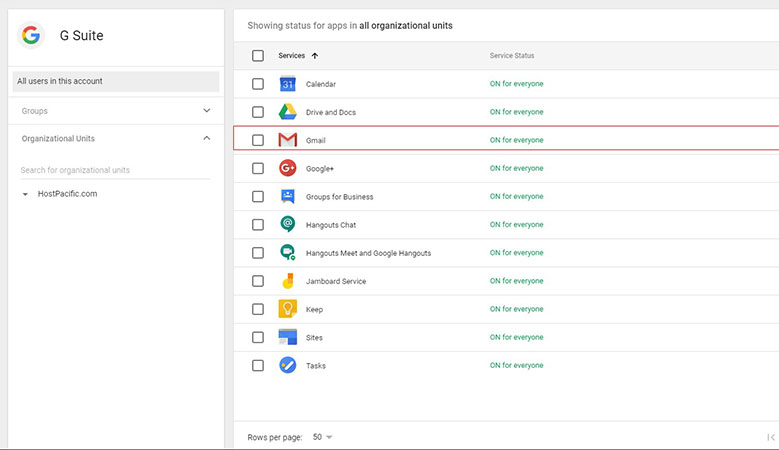Image resolution: width=779 pixels, height=450 pixels.
Task: Open the Tasks service name
Action: click(316, 366)
